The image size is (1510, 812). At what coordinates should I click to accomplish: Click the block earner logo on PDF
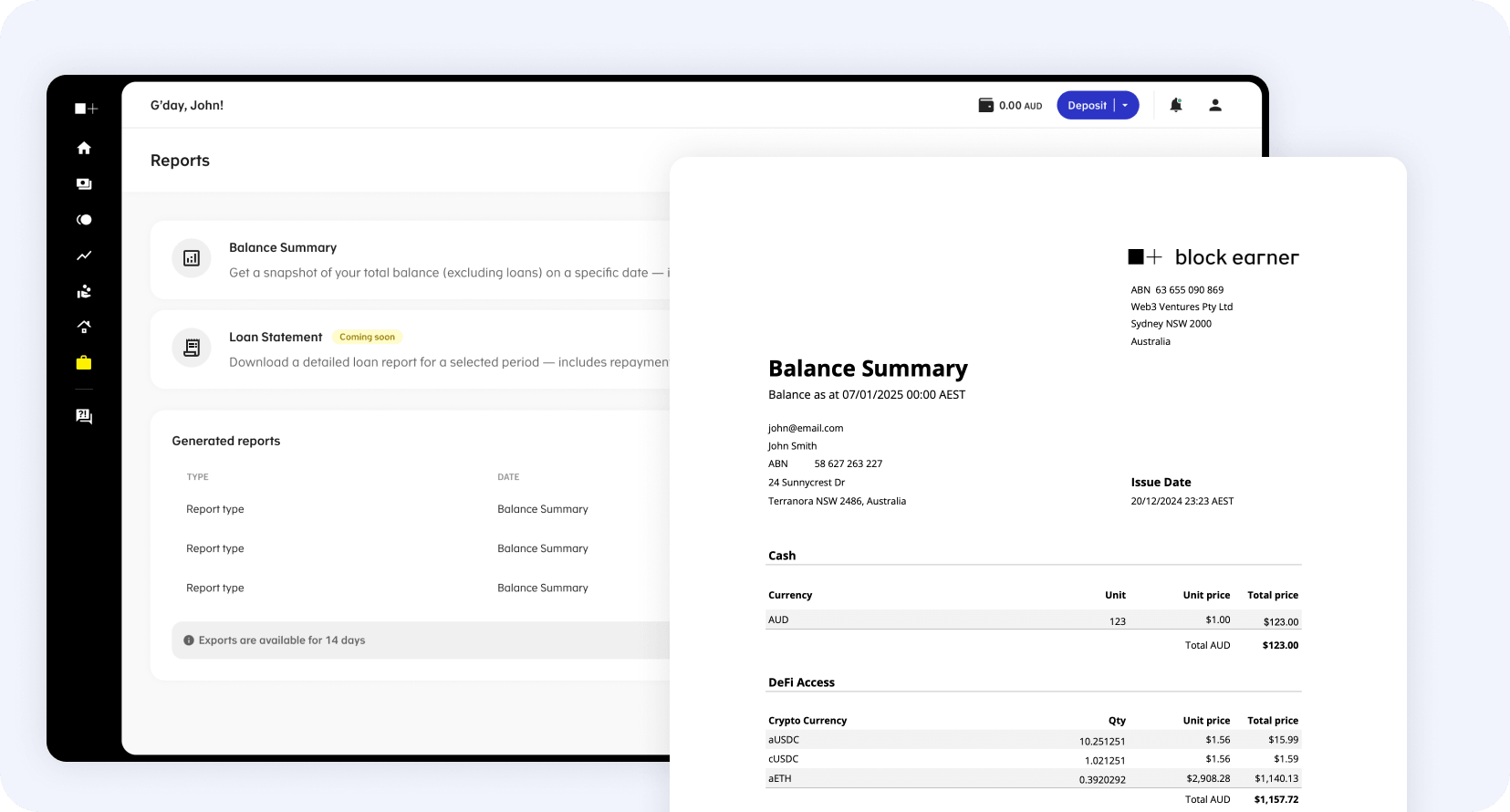point(1213,257)
